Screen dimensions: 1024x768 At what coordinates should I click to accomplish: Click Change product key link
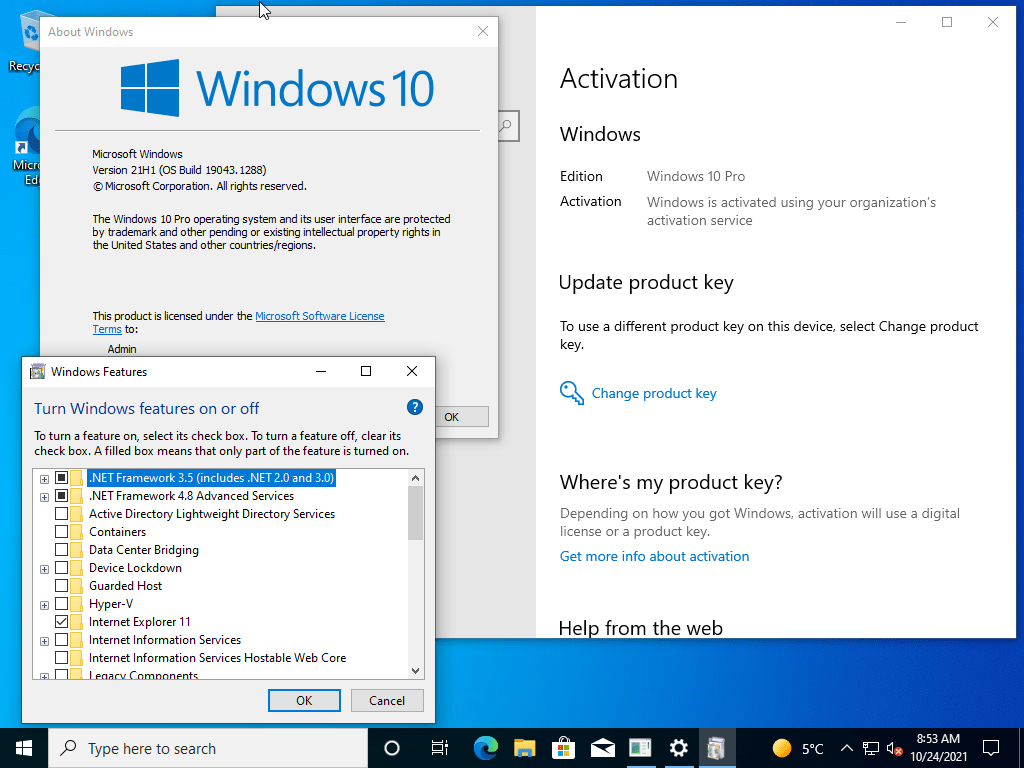pos(654,393)
